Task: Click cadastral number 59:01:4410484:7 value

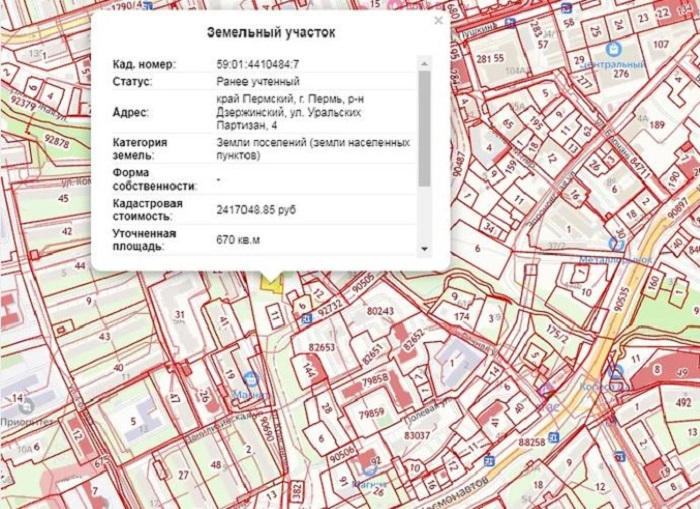Action: (258, 64)
